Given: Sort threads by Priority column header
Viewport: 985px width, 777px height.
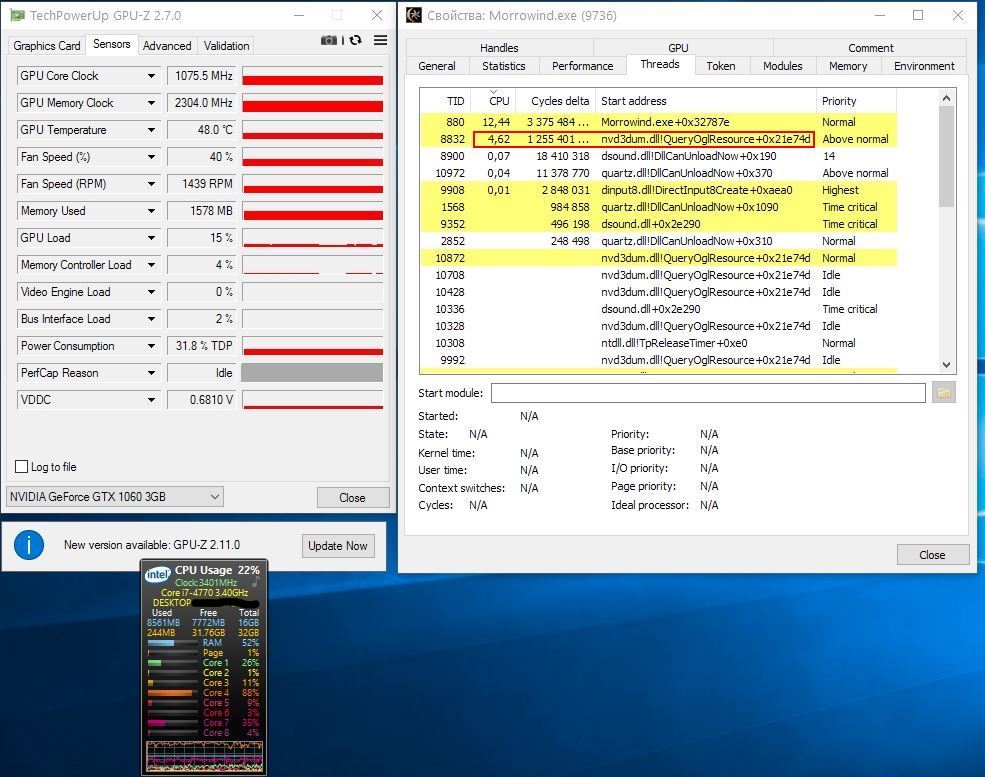Looking at the screenshot, I should pyautogui.click(x=857, y=101).
